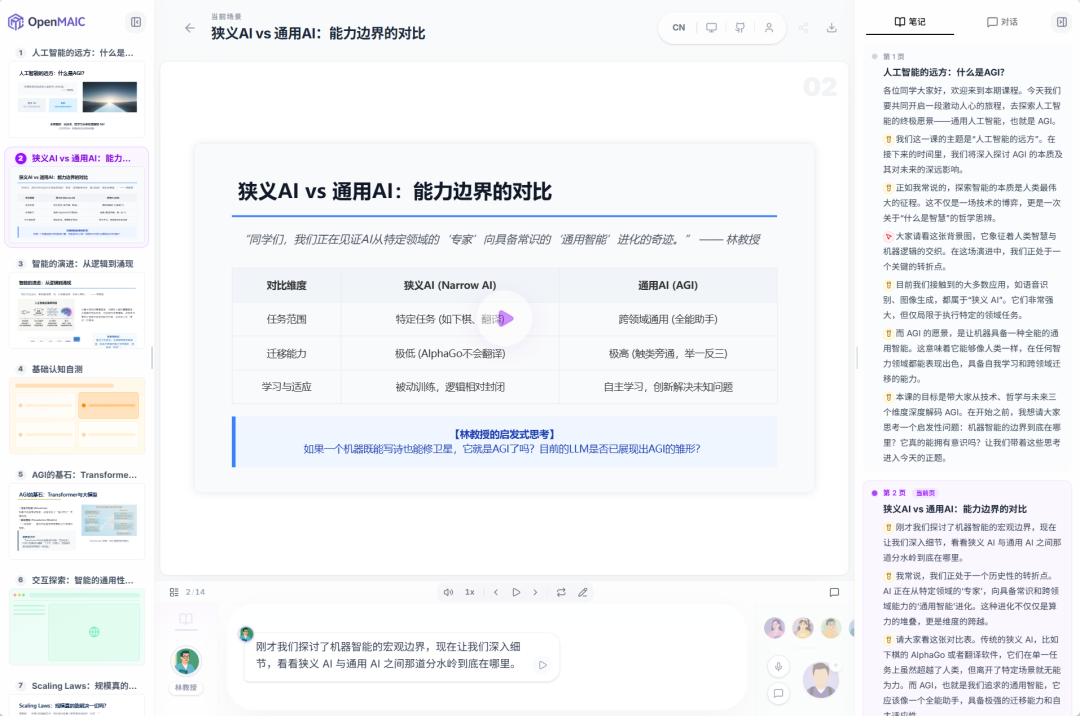Open the presenter profile icon

point(768,28)
